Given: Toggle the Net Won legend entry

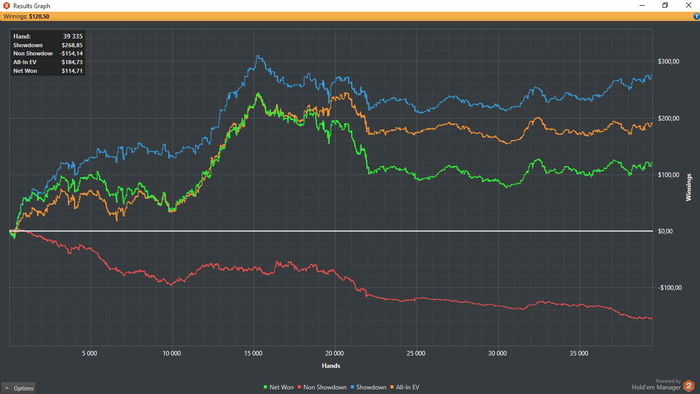Looking at the screenshot, I should (279, 387).
